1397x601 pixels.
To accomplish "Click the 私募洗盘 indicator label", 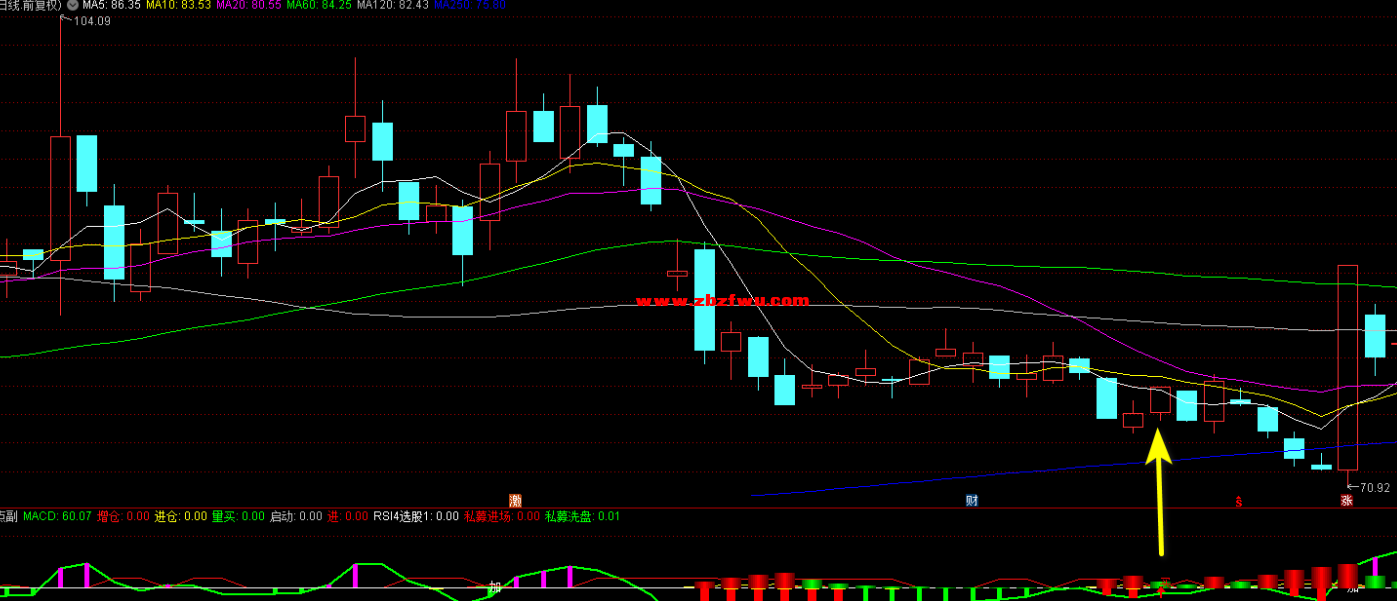I will coord(582,516).
